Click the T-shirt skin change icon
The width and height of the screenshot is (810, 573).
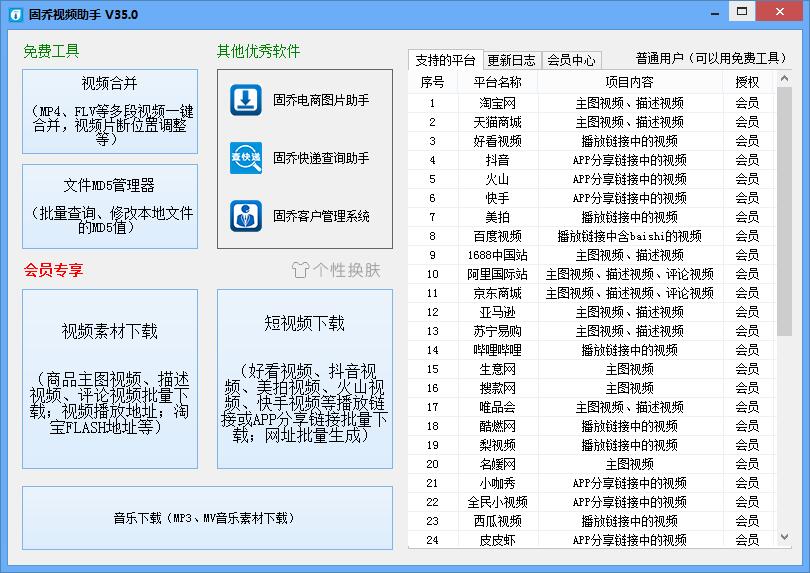pos(300,270)
